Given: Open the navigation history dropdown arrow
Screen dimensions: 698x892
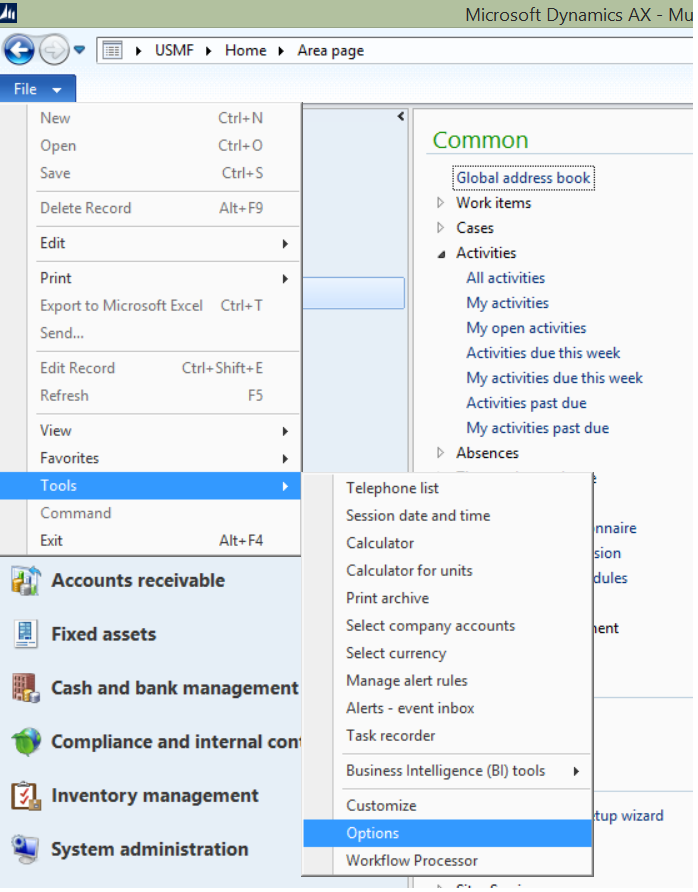Looking at the screenshot, I should pyautogui.click(x=80, y=50).
